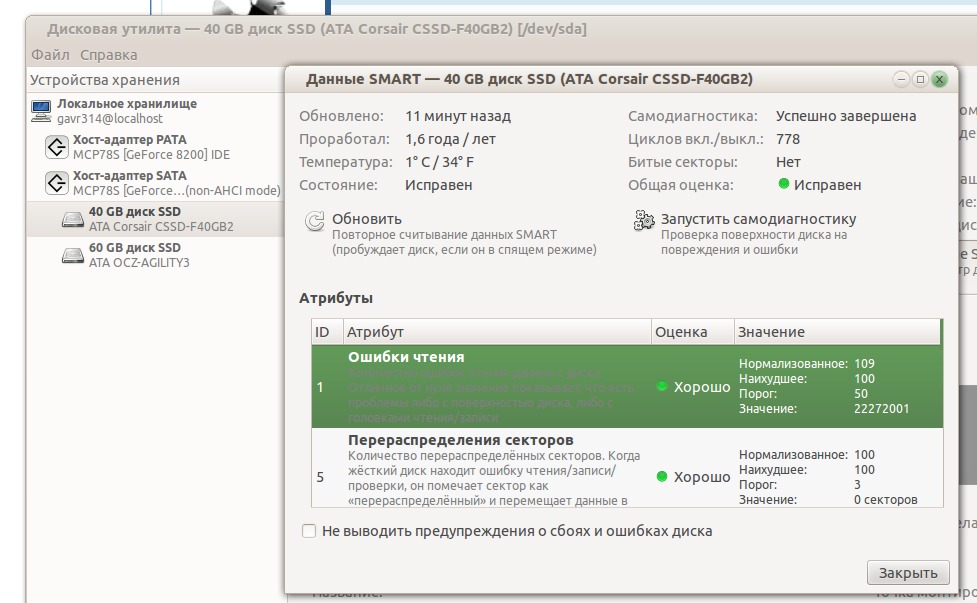Click green status dot in Ошибки чтения row
Screen dimensions: 977x603
coord(662,386)
